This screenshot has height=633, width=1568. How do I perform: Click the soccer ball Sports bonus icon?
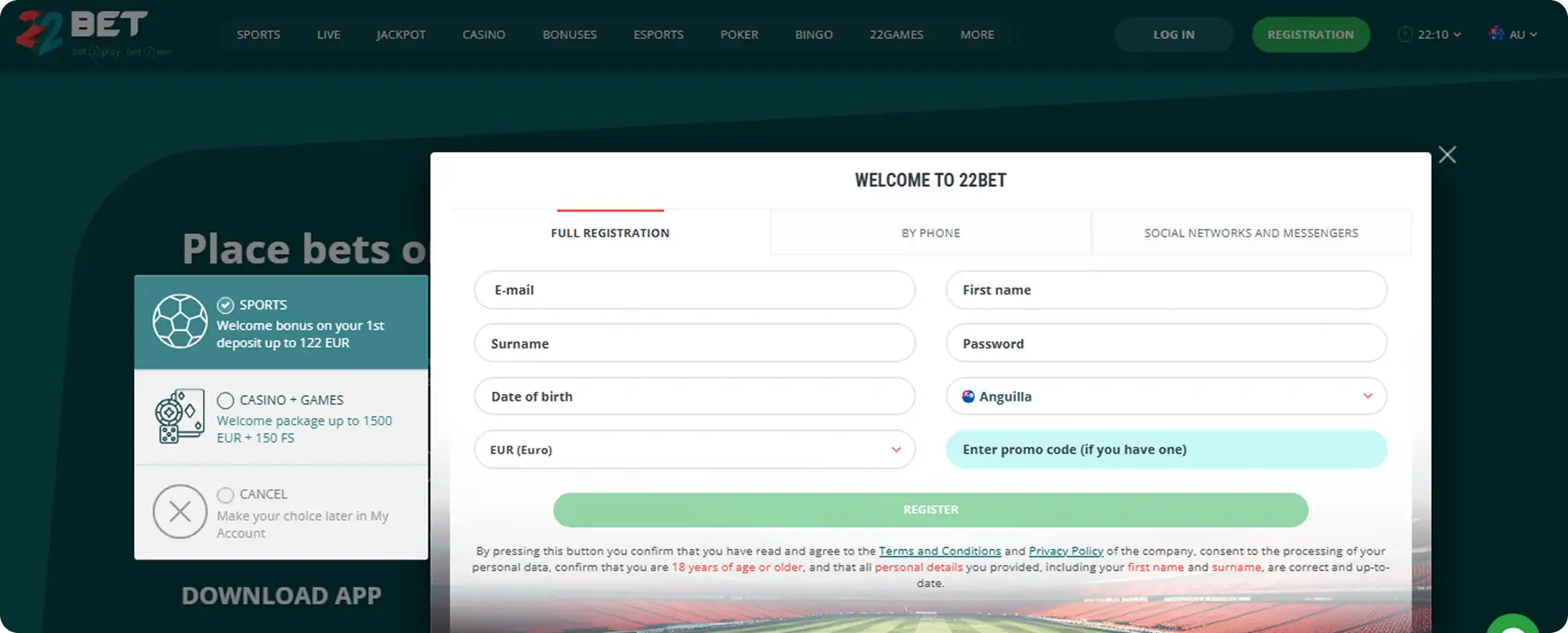[x=180, y=322]
